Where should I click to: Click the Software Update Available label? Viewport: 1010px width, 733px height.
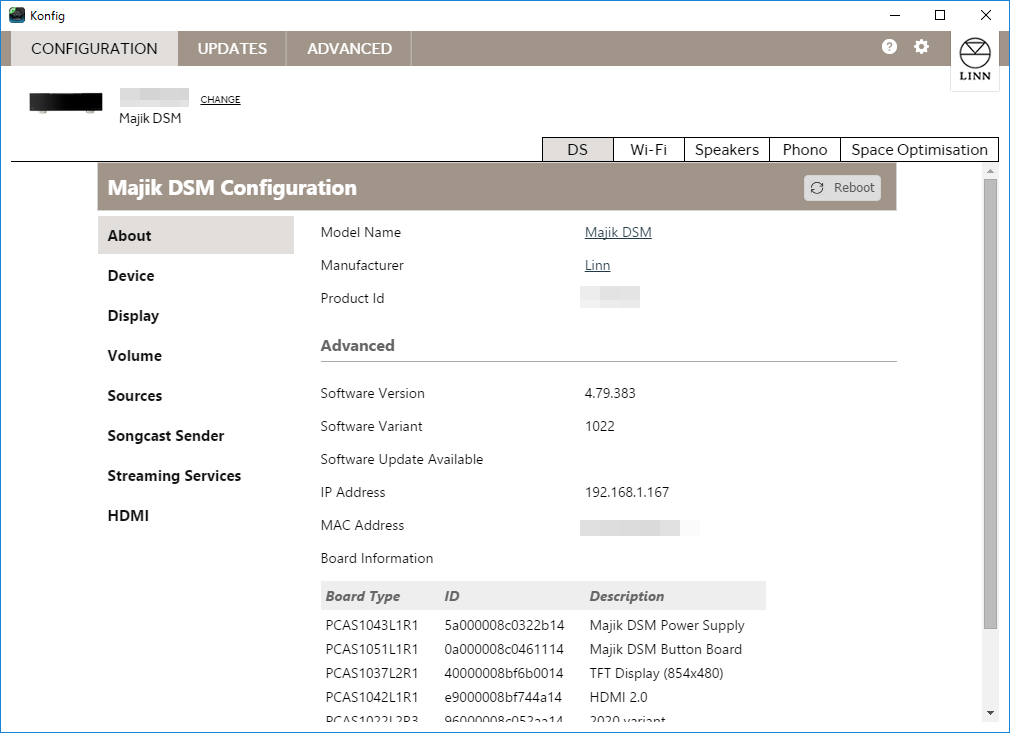(402, 459)
